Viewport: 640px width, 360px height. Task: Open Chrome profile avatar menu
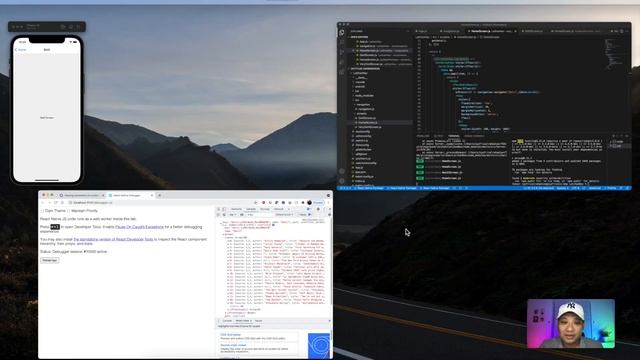coord(309,202)
